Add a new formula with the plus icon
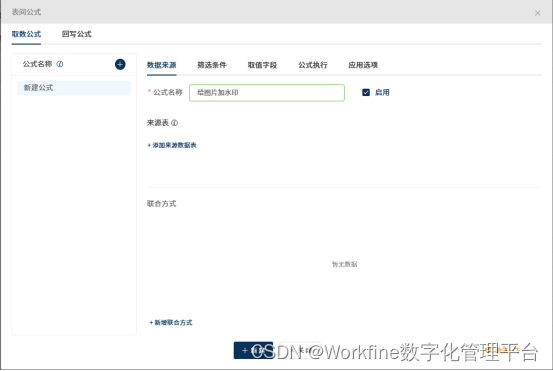The image size is (553, 371). click(x=120, y=64)
